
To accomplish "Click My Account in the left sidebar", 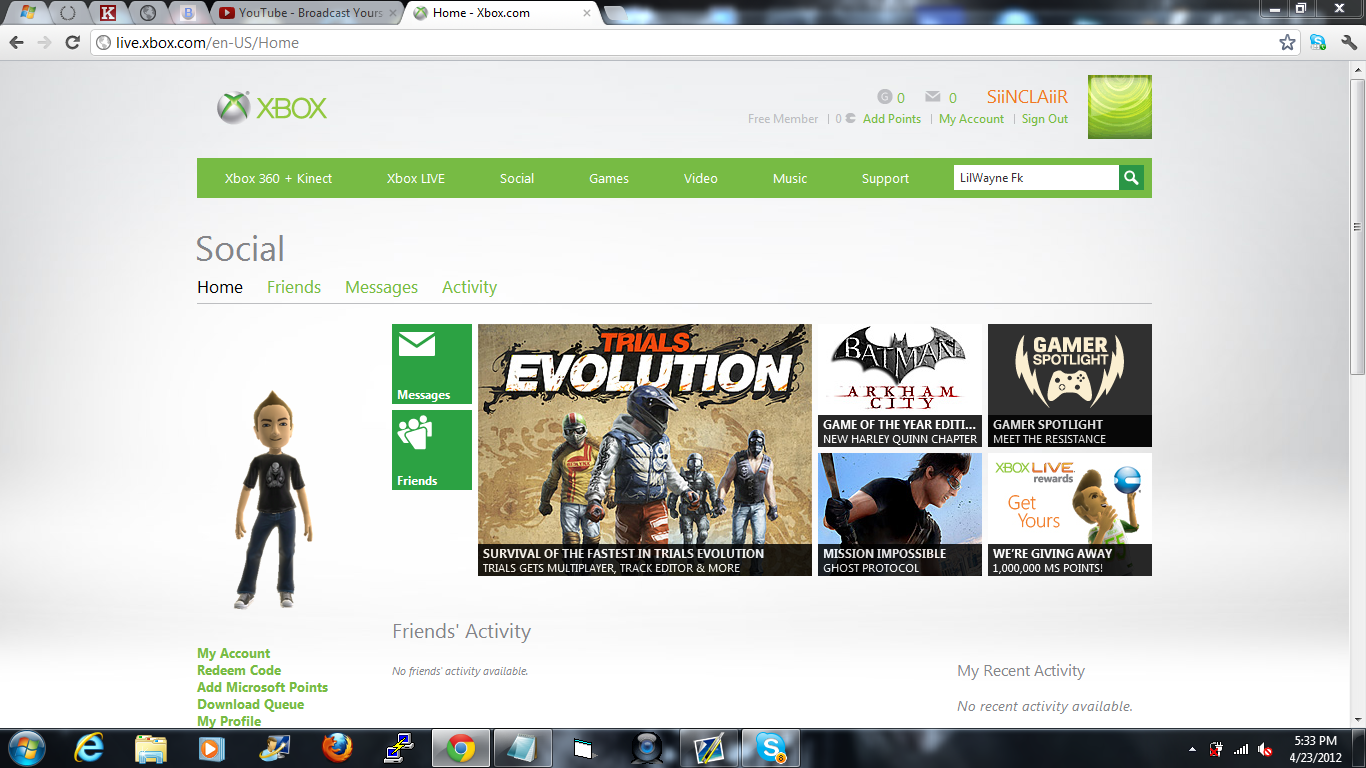I will [x=234, y=653].
